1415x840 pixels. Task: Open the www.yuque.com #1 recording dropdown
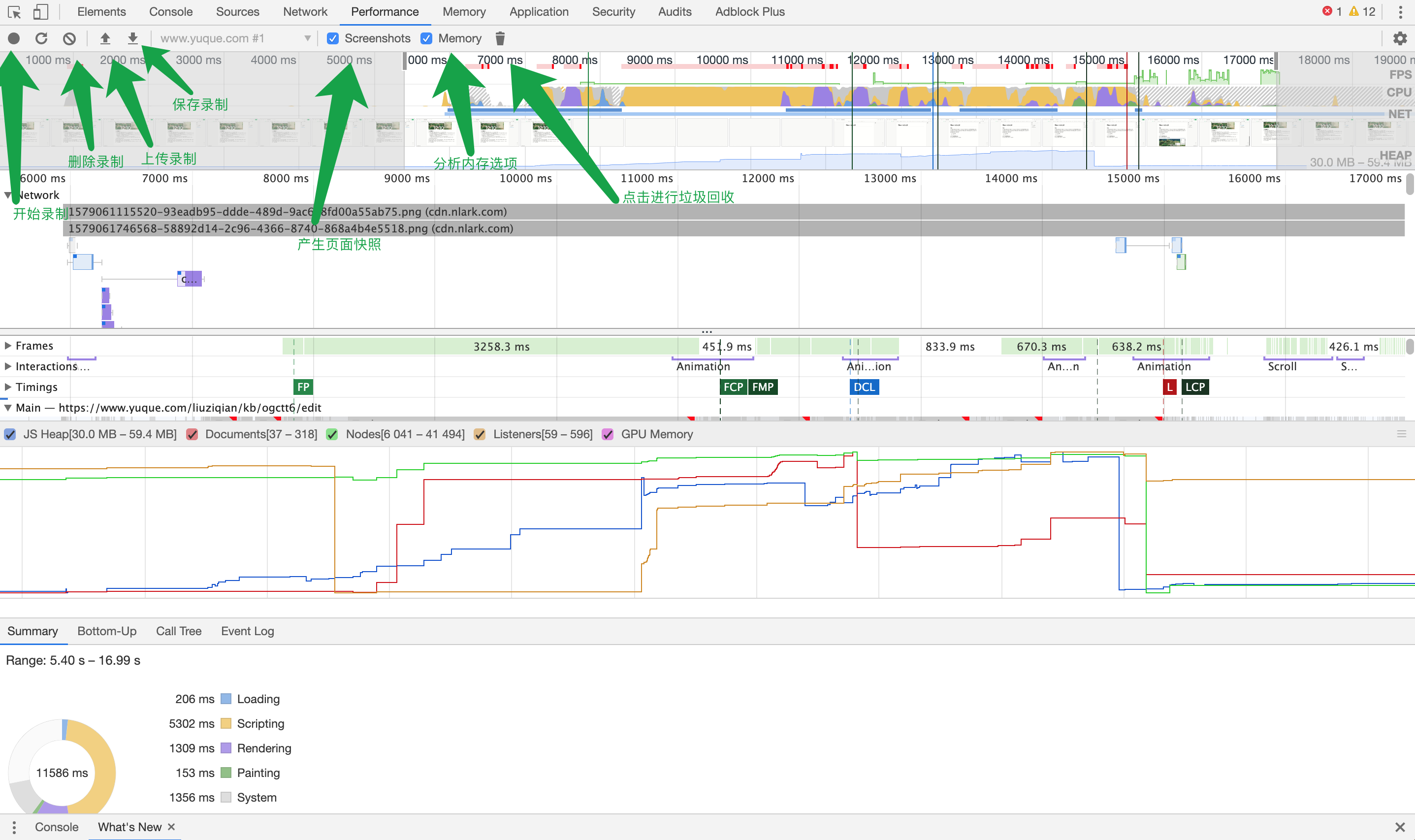(x=235, y=38)
